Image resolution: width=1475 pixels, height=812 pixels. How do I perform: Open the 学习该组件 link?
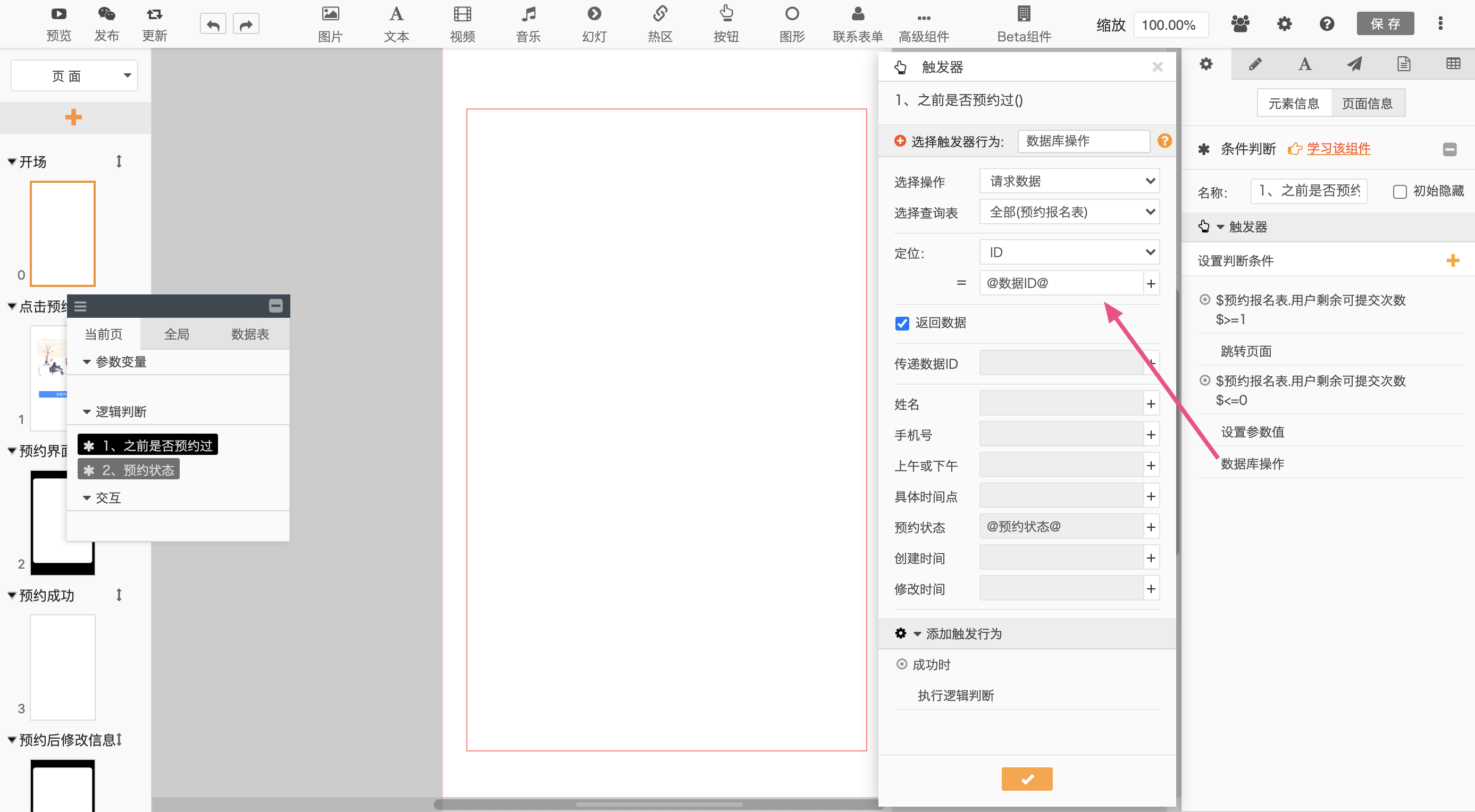1338,149
